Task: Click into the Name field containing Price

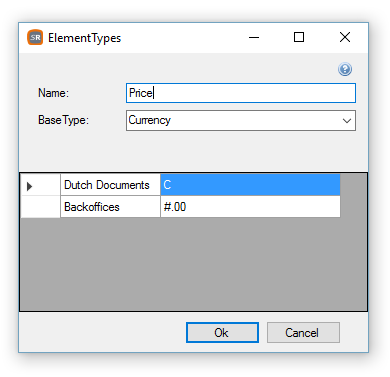Action: point(241,93)
